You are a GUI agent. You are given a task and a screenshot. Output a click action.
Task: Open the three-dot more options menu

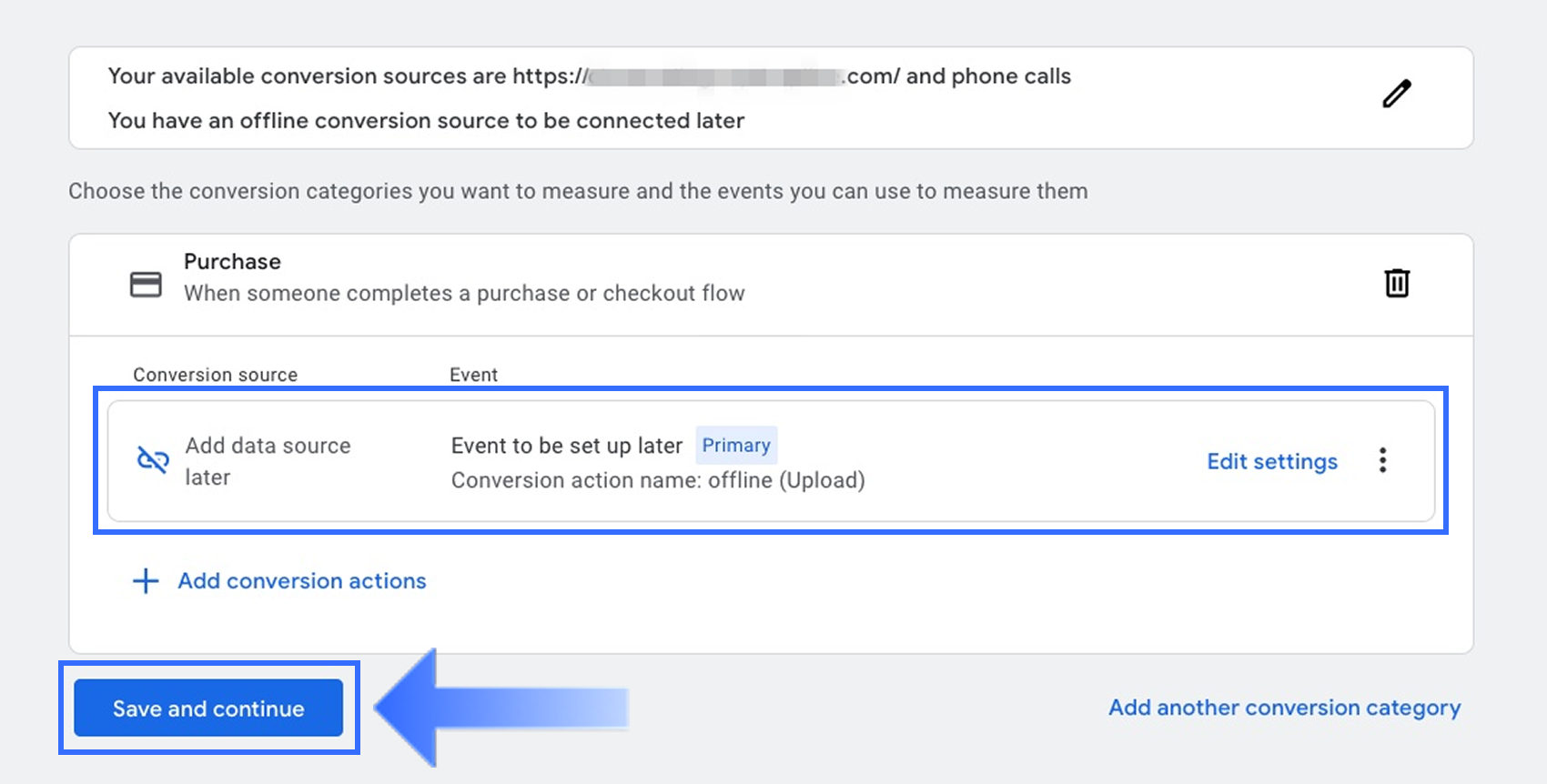(x=1382, y=460)
